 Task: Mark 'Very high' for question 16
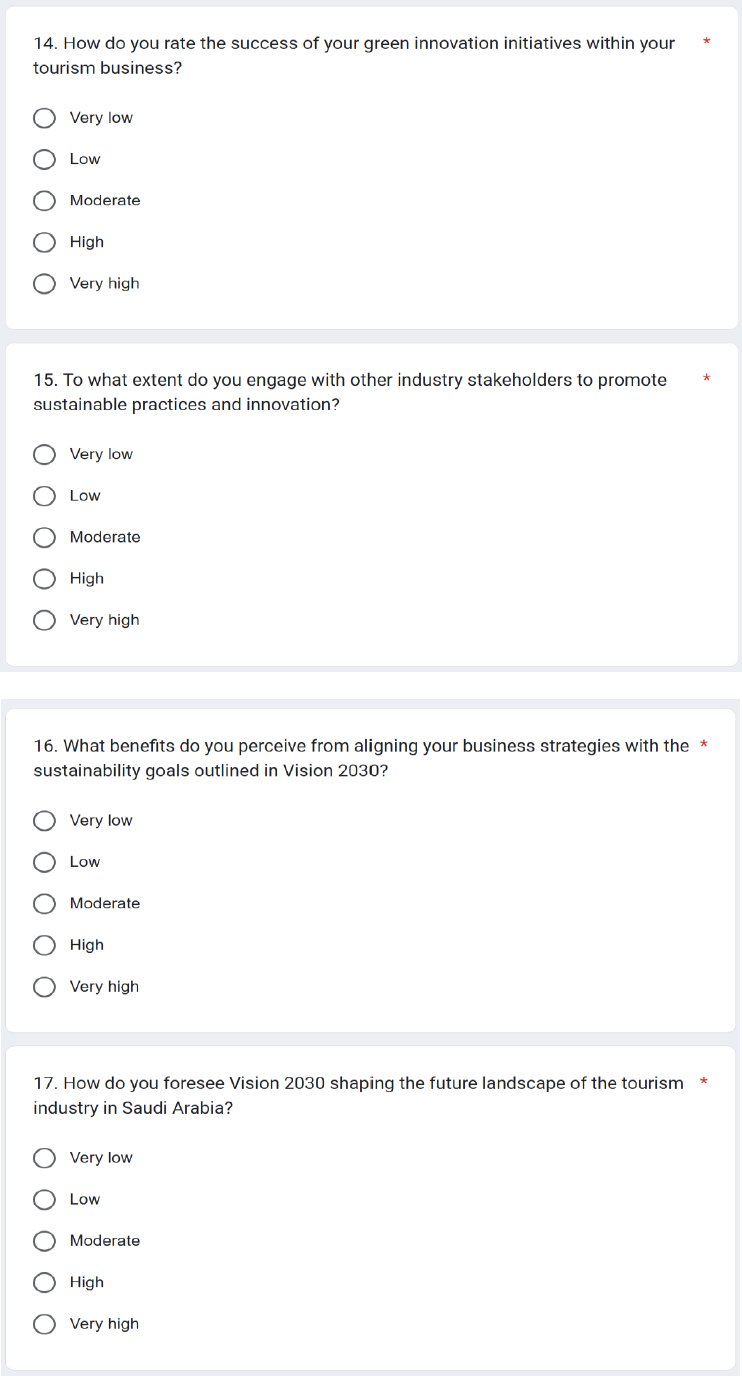[x=44, y=987]
